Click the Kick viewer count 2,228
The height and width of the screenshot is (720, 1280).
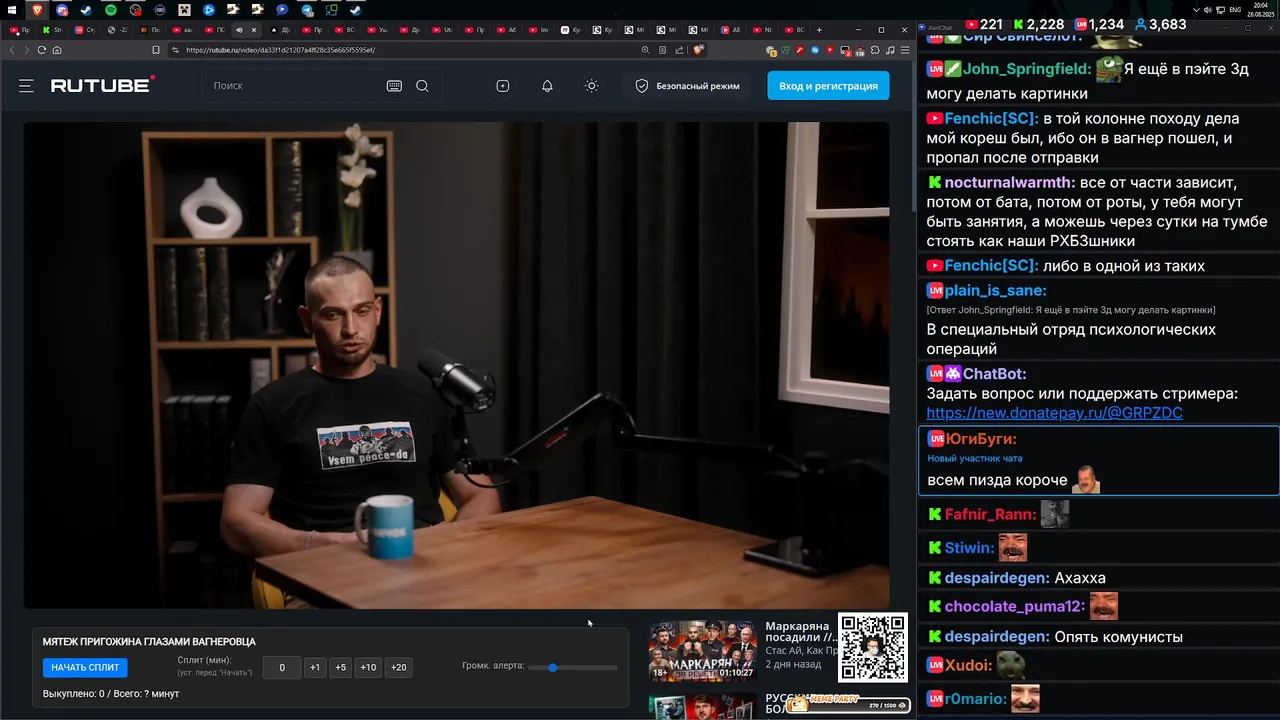click(x=1038, y=24)
